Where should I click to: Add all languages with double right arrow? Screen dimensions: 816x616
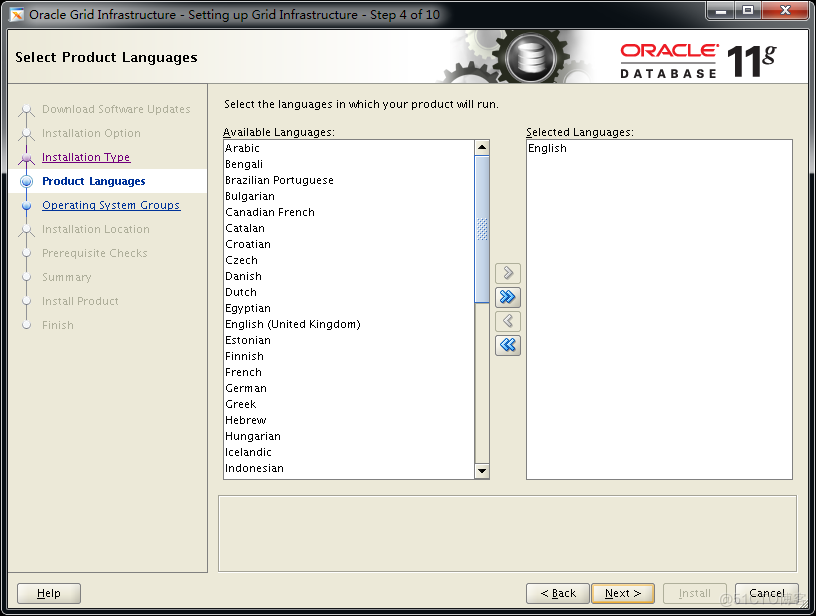(508, 297)
